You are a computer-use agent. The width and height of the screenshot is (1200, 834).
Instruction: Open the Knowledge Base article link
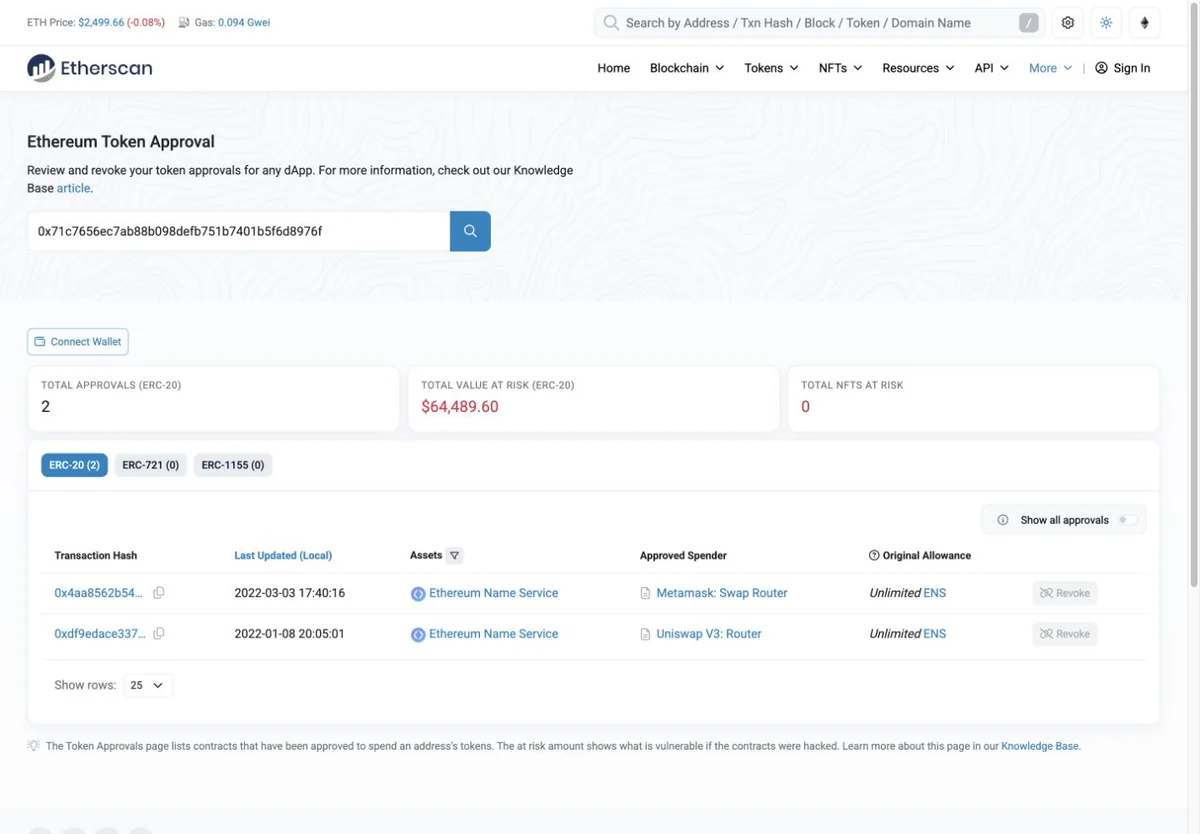(x=73, y=188)
